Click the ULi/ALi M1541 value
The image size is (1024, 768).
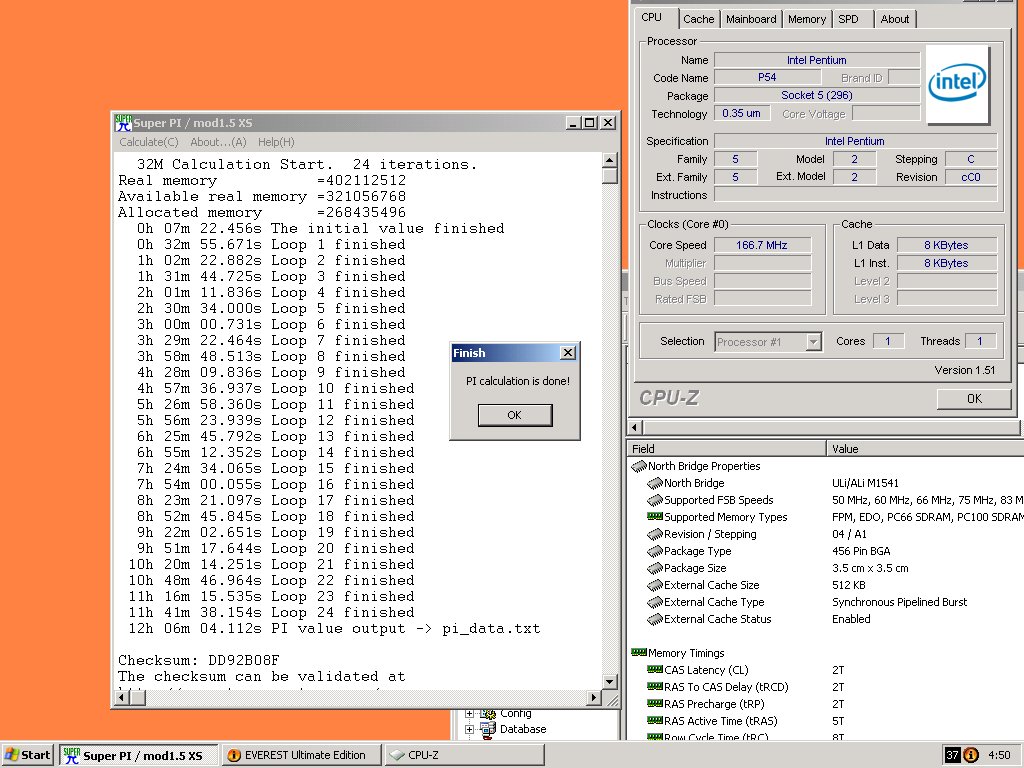tap(865, 483)
